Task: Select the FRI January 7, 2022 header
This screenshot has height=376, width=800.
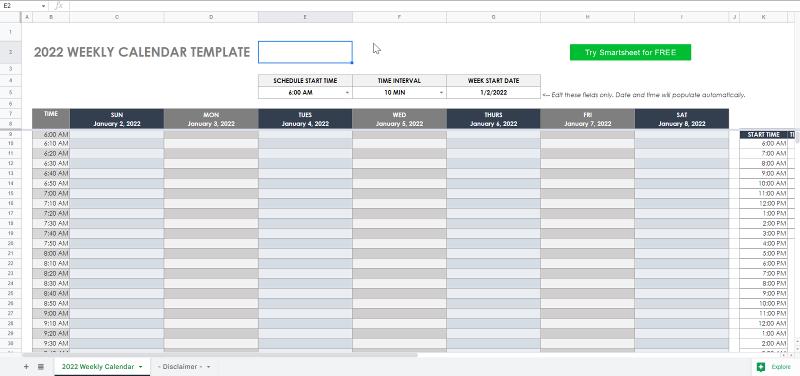Action: (587, 119)
